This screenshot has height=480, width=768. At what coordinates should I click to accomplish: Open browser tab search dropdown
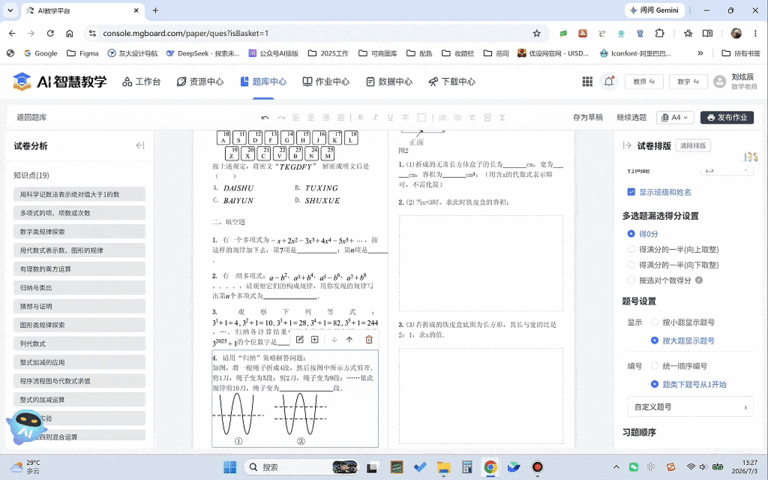tap(10, 10)
